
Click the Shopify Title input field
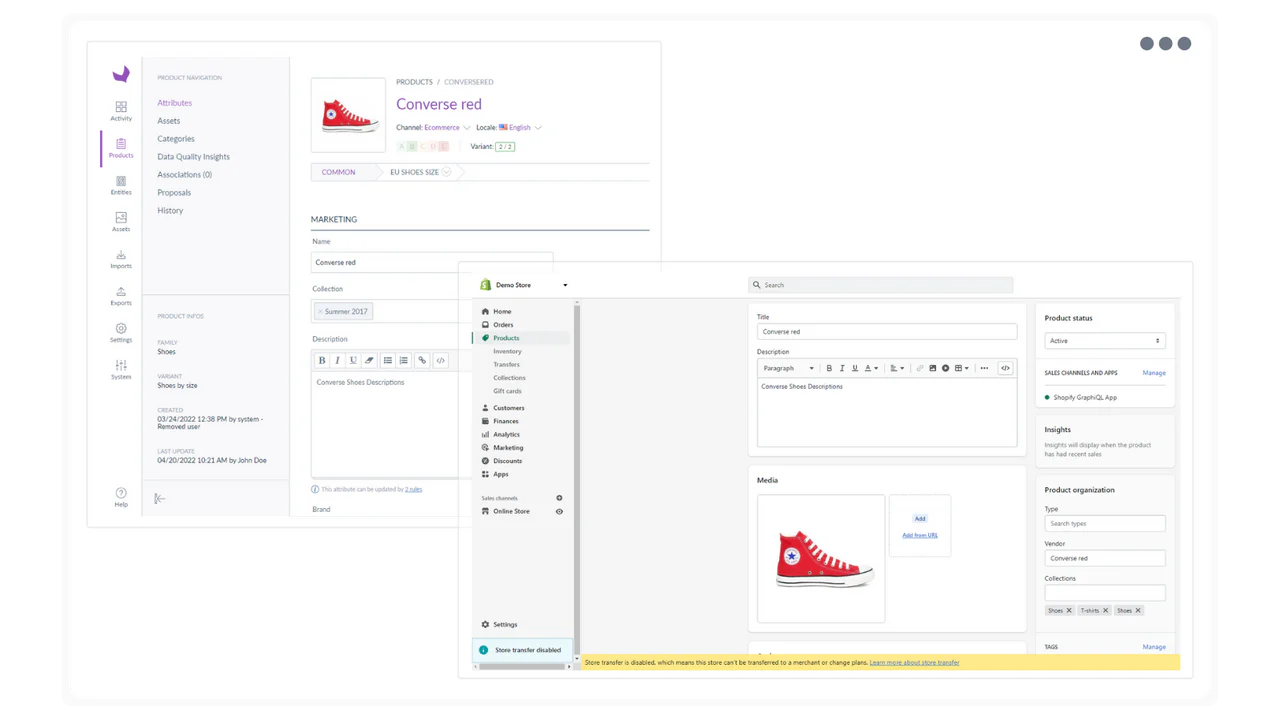click(x=887, y=331)
